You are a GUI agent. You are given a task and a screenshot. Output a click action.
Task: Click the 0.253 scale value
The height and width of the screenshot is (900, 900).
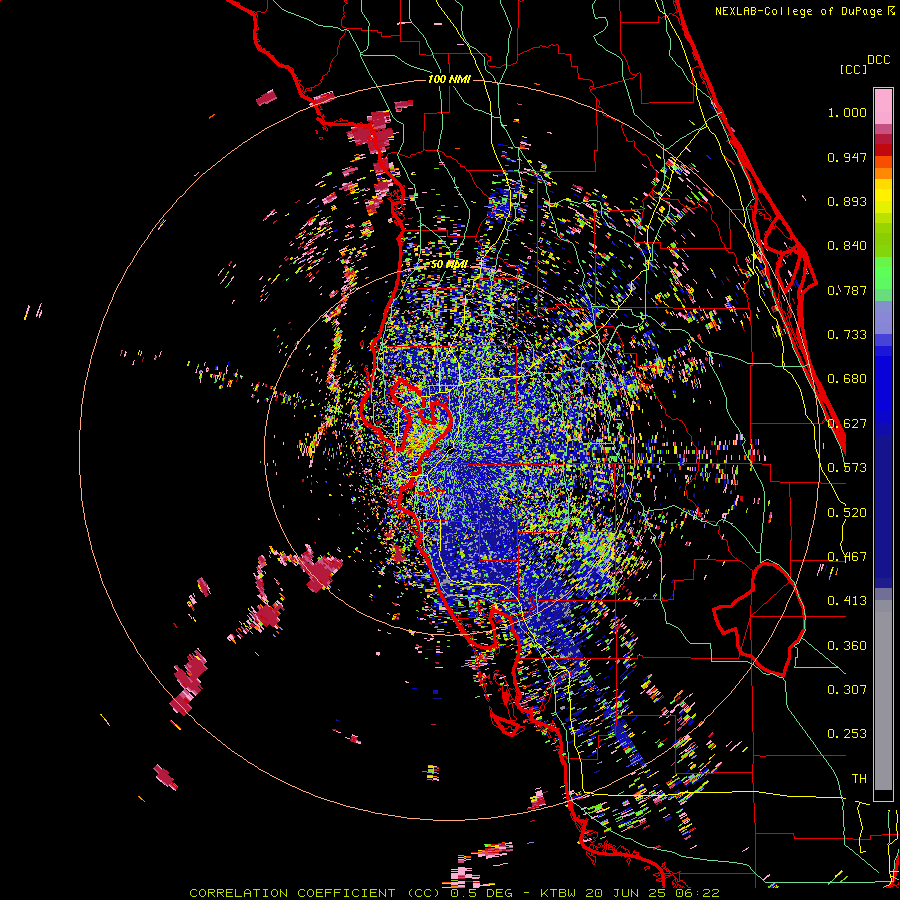(847, 734)
